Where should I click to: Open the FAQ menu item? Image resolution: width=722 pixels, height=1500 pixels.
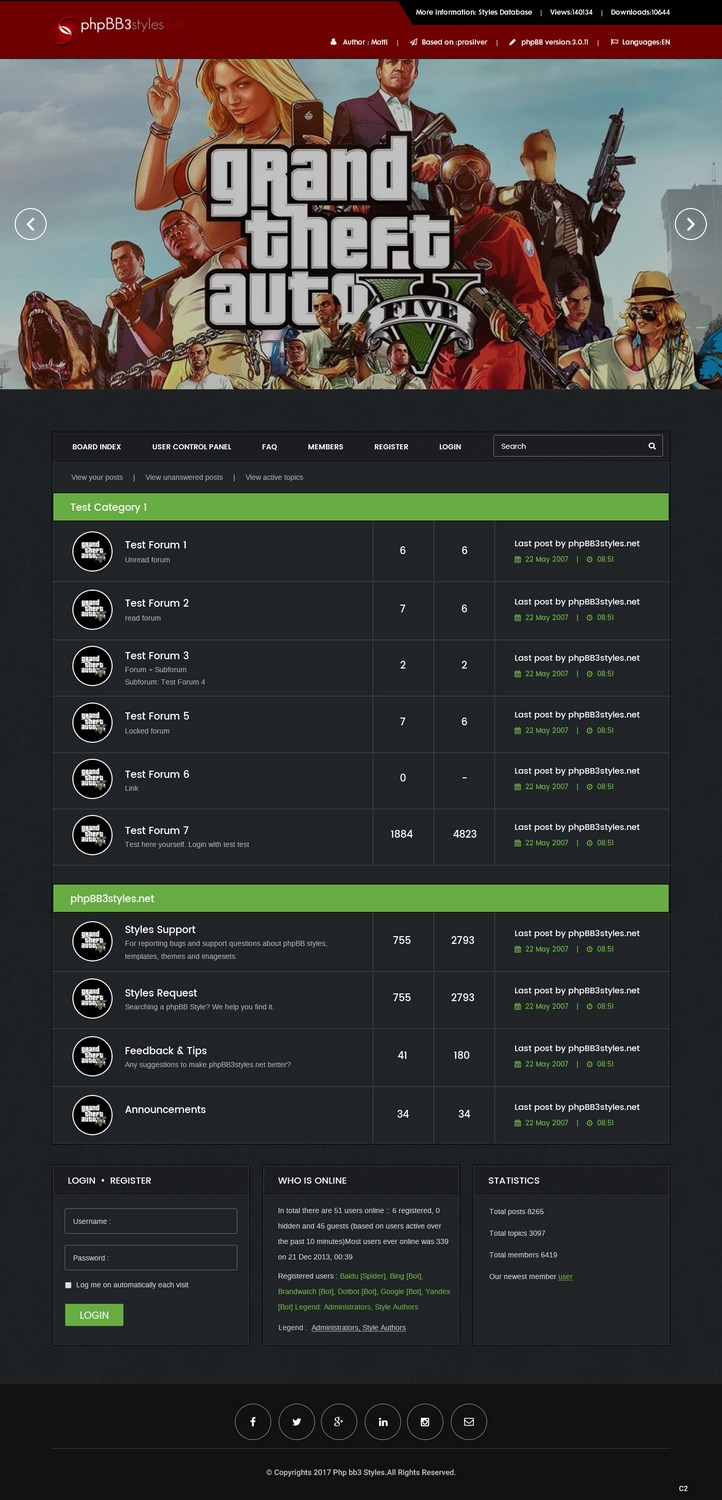[270, 447]
